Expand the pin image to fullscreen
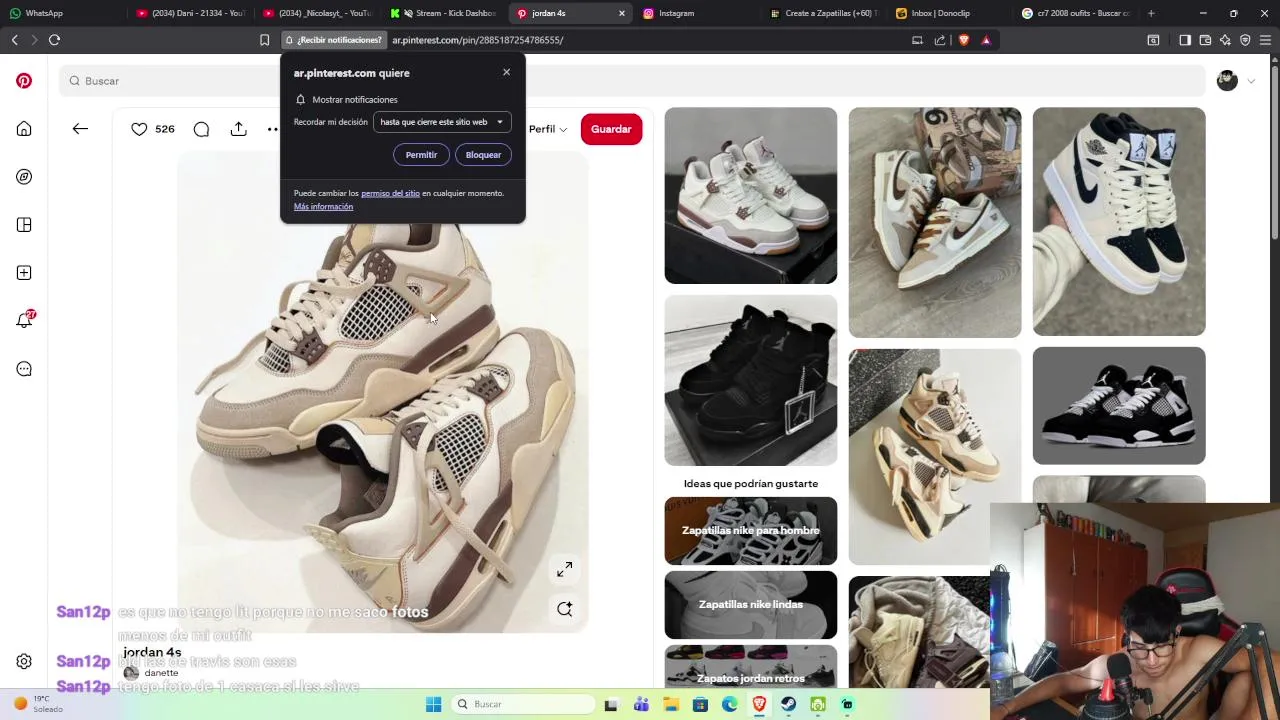 [564, 569]
